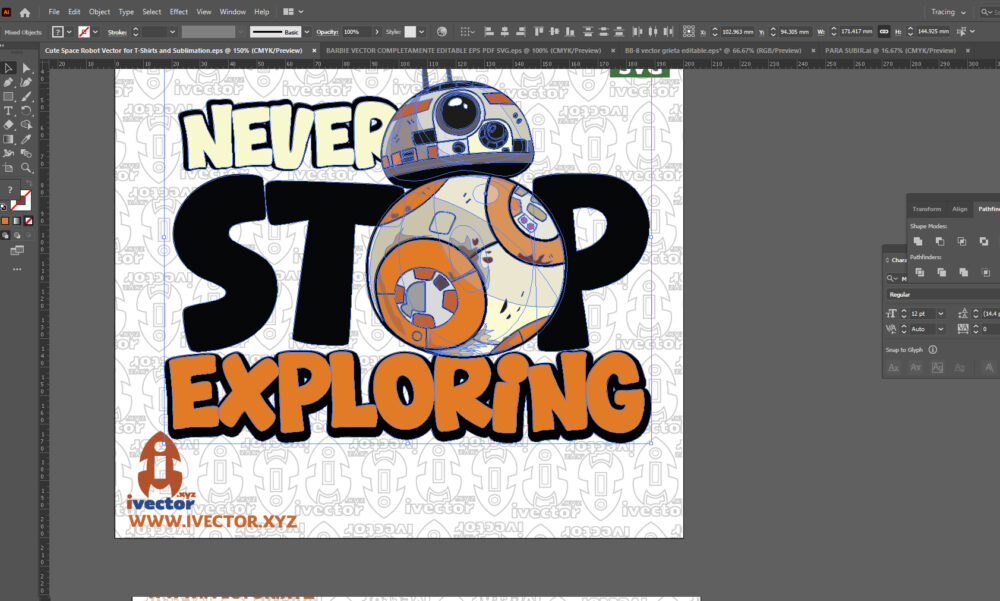This screenshot has width=1000, height=601.
Task: Enable Draw Behind mode
Action: pyautogui.click(x=17, y=235)
